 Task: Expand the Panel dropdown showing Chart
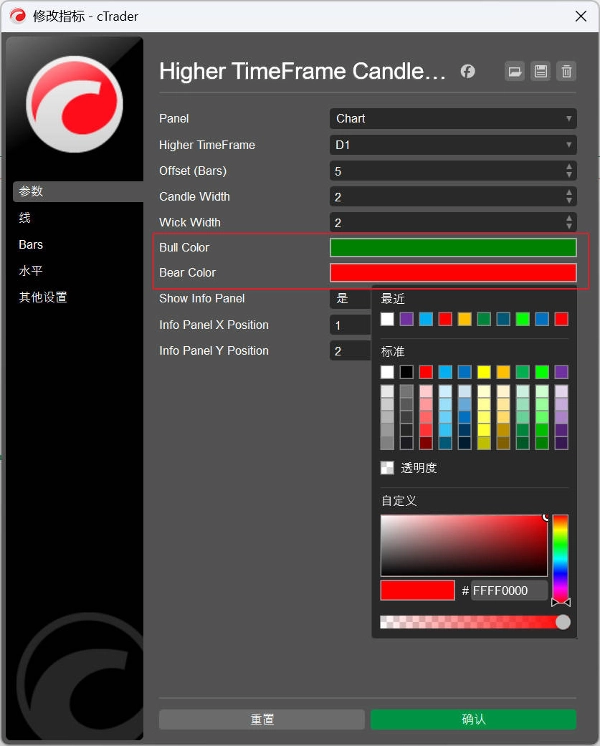pos(453,118)
